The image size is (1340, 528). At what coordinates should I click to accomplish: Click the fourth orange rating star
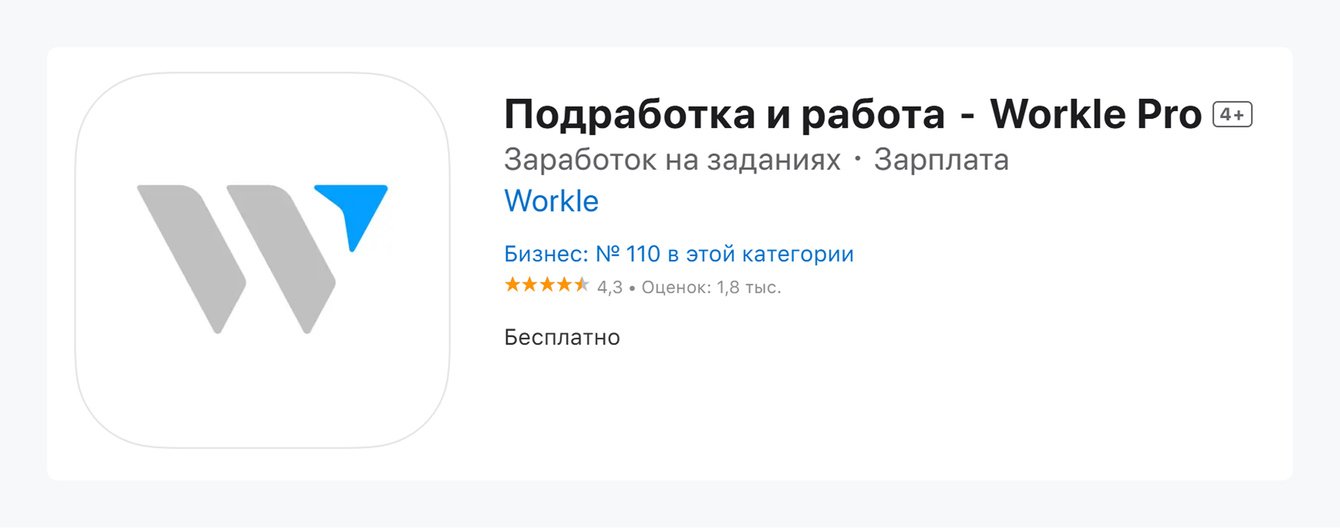tap(564, 285)
